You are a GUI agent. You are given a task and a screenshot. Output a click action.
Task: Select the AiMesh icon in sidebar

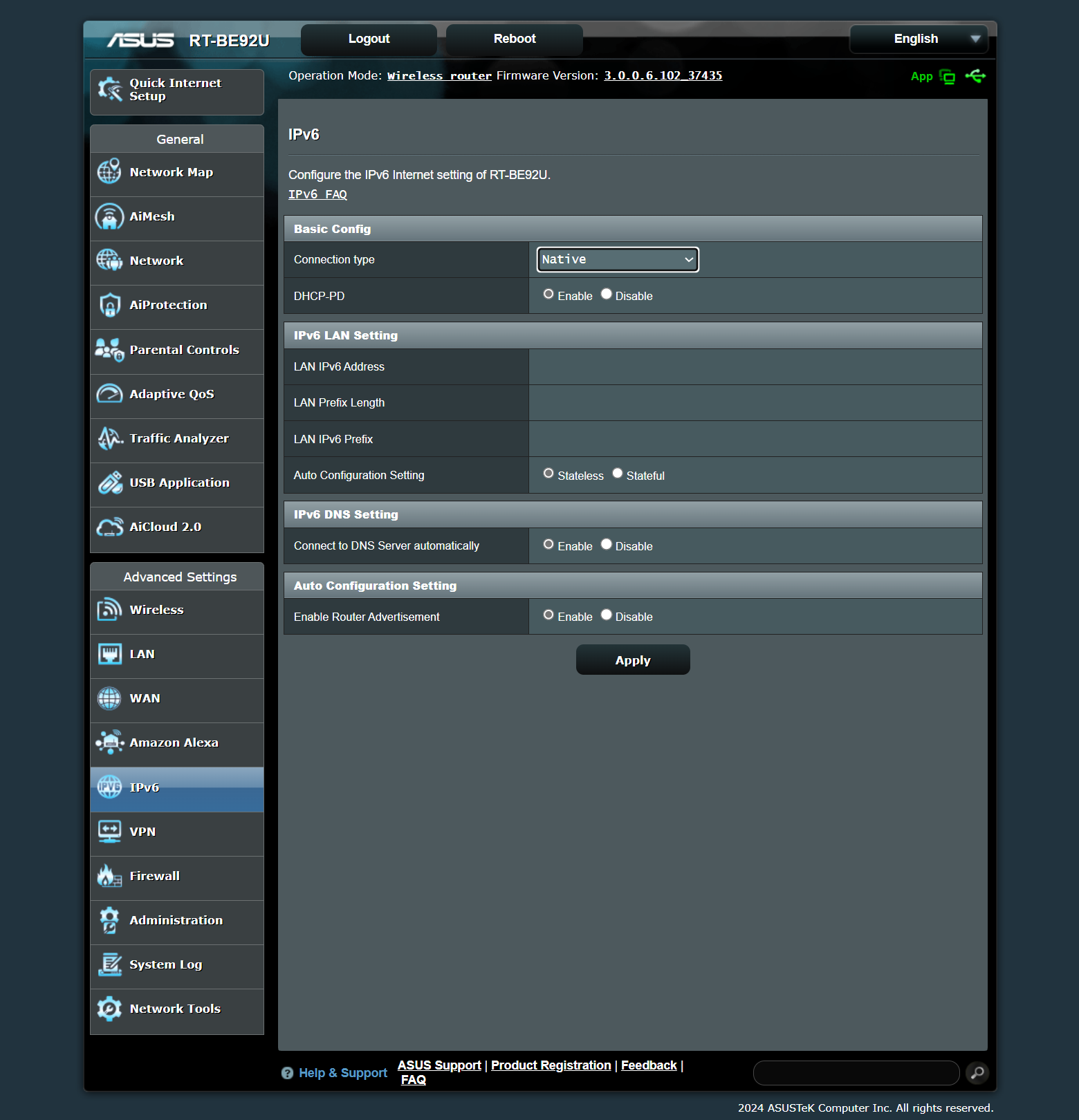click(110, 216)
